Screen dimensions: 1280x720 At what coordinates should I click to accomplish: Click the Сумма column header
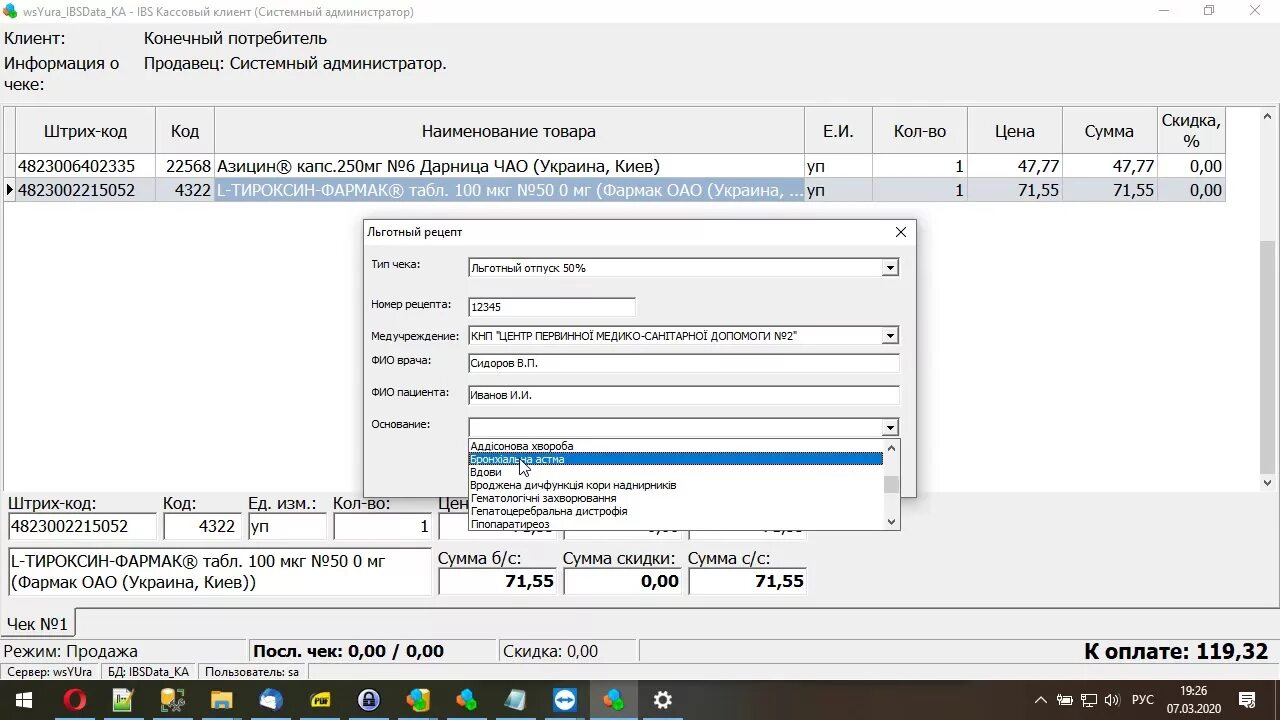(1109, 131)
